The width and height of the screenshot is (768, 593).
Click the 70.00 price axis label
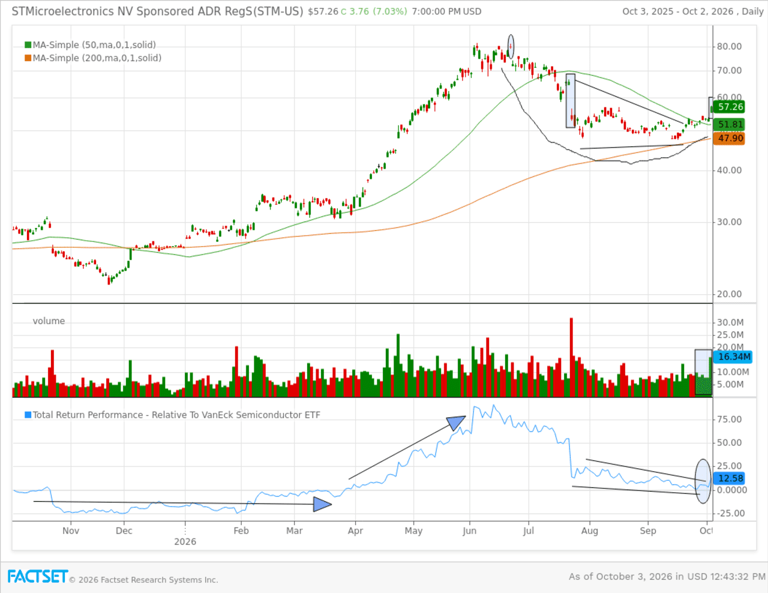[729, 71]
